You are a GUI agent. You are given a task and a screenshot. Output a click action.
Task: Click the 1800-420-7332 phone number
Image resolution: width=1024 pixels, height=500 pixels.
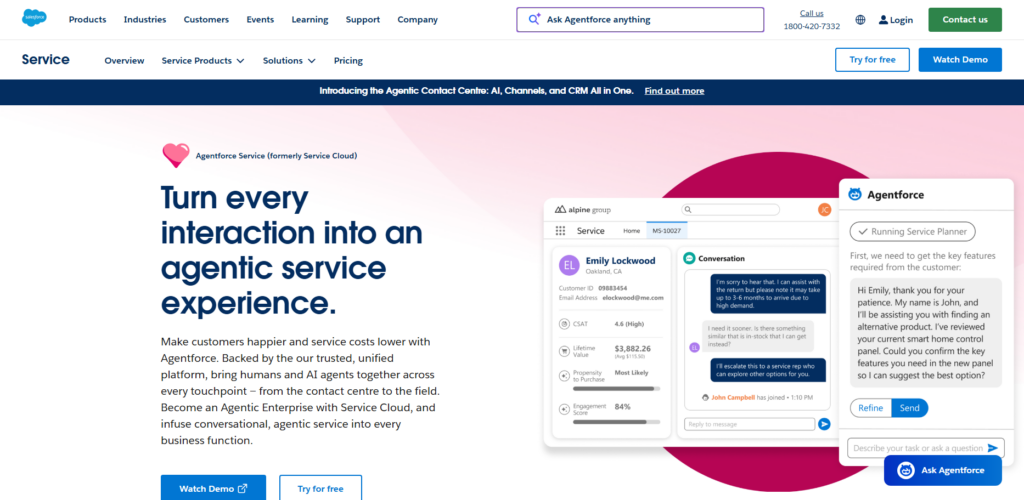coord(812,26)
